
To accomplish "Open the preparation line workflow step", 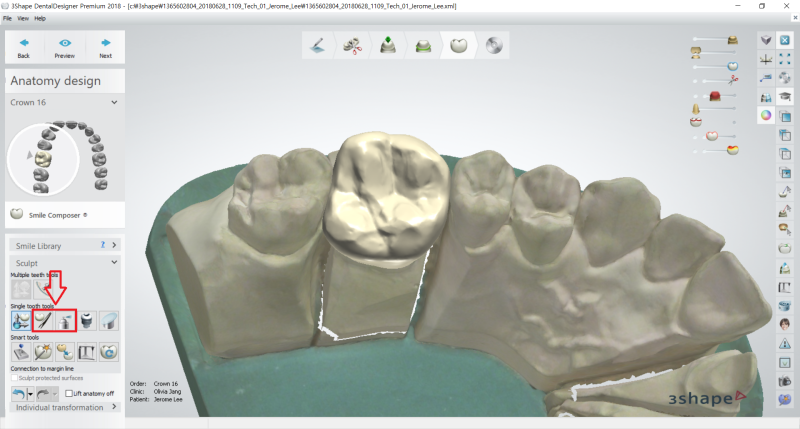I will pyautogui.click(x=318, y=45).
